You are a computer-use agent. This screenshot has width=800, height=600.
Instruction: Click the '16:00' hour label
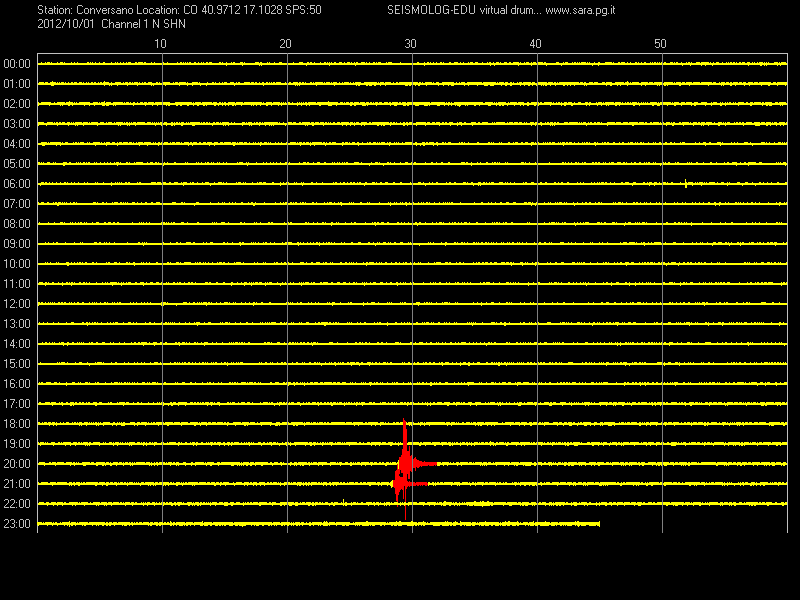[17, 384]
